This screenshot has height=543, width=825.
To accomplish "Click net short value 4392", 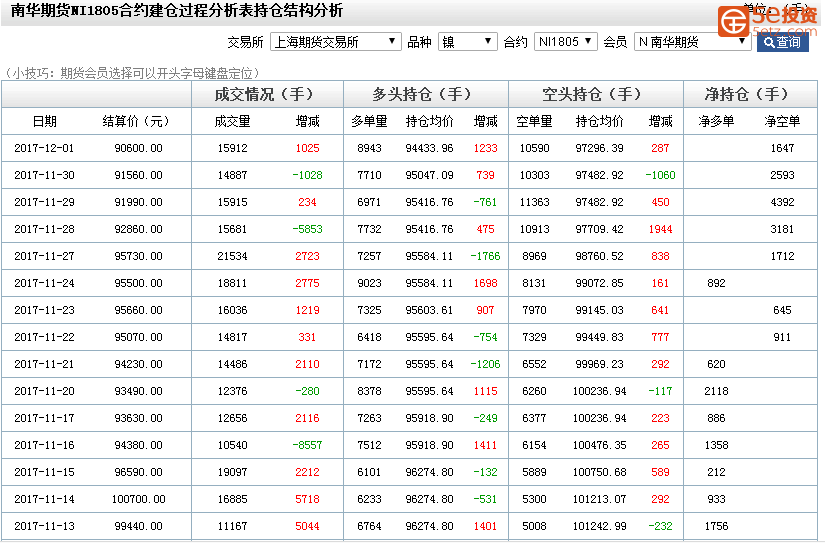I will (x=782, y=202).
